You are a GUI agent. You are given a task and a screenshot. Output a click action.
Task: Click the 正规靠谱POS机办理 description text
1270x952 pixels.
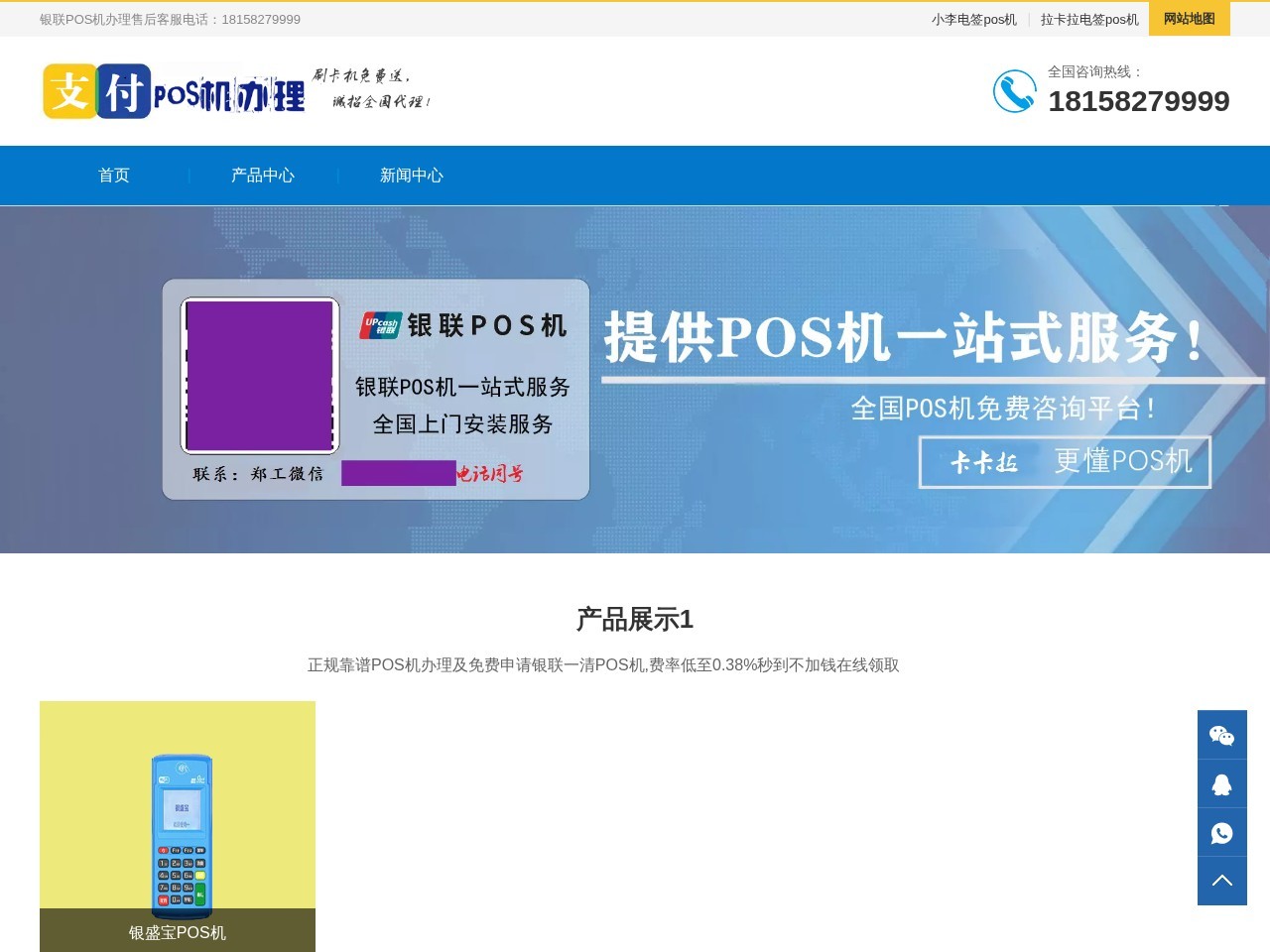(603, 665)
